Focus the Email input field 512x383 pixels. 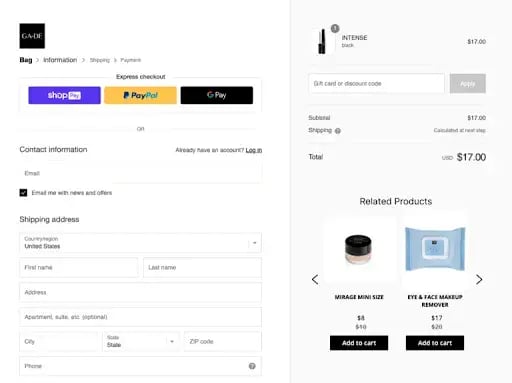(140, 173)
